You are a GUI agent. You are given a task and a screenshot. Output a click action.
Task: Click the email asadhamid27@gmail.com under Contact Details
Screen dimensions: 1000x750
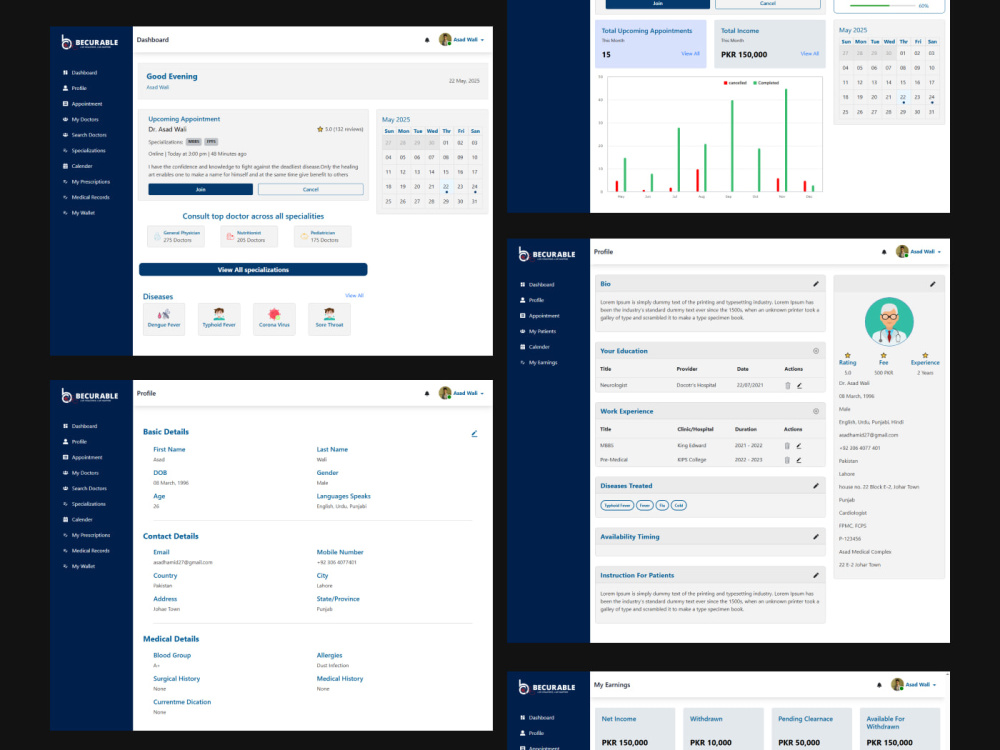[182, 562]
